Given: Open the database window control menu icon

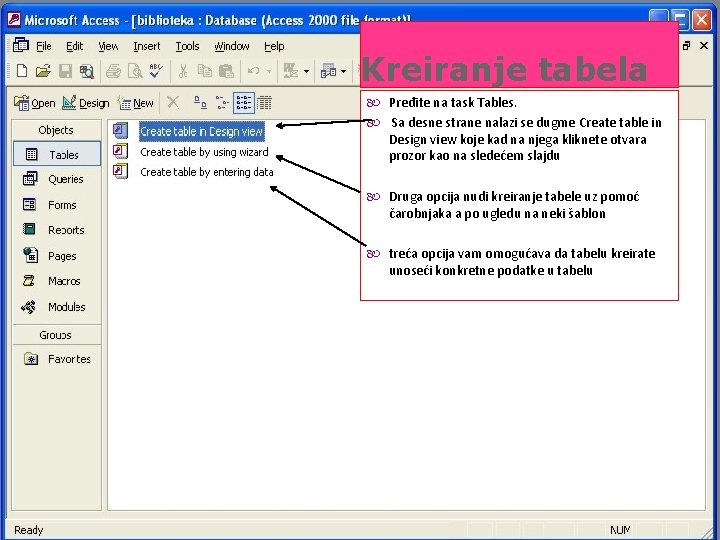Looking at the screenshot, I should click(21, 45).
